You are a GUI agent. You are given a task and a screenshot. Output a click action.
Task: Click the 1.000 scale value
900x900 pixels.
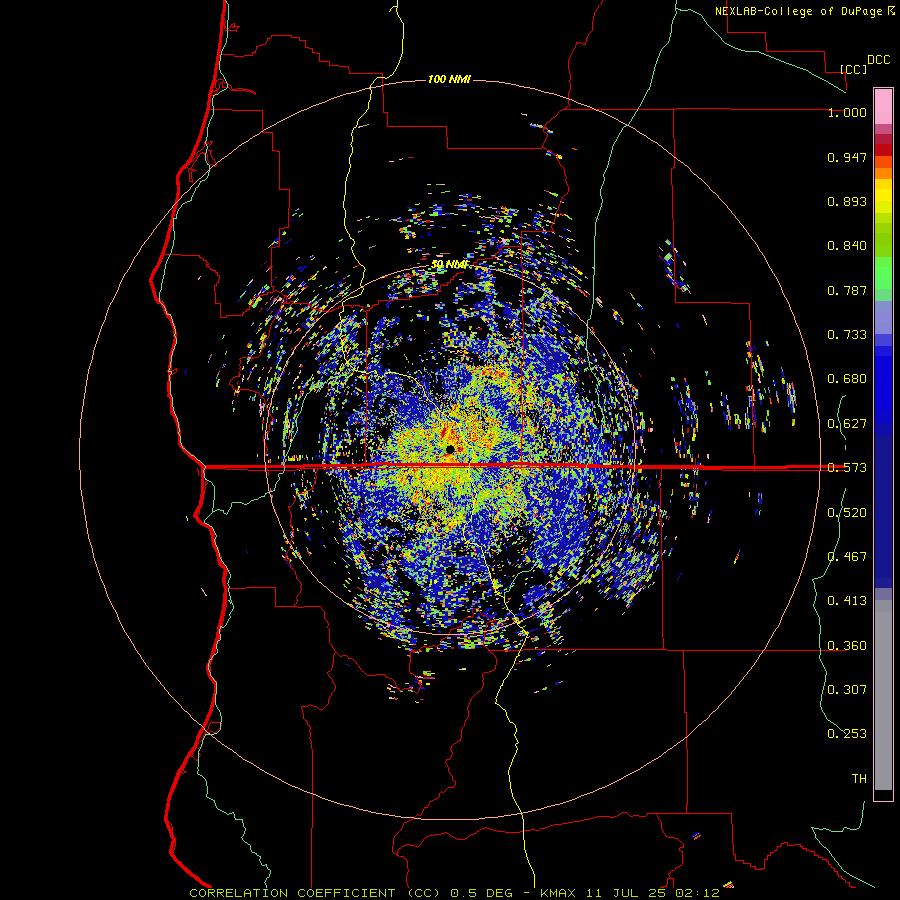(847, 112)
